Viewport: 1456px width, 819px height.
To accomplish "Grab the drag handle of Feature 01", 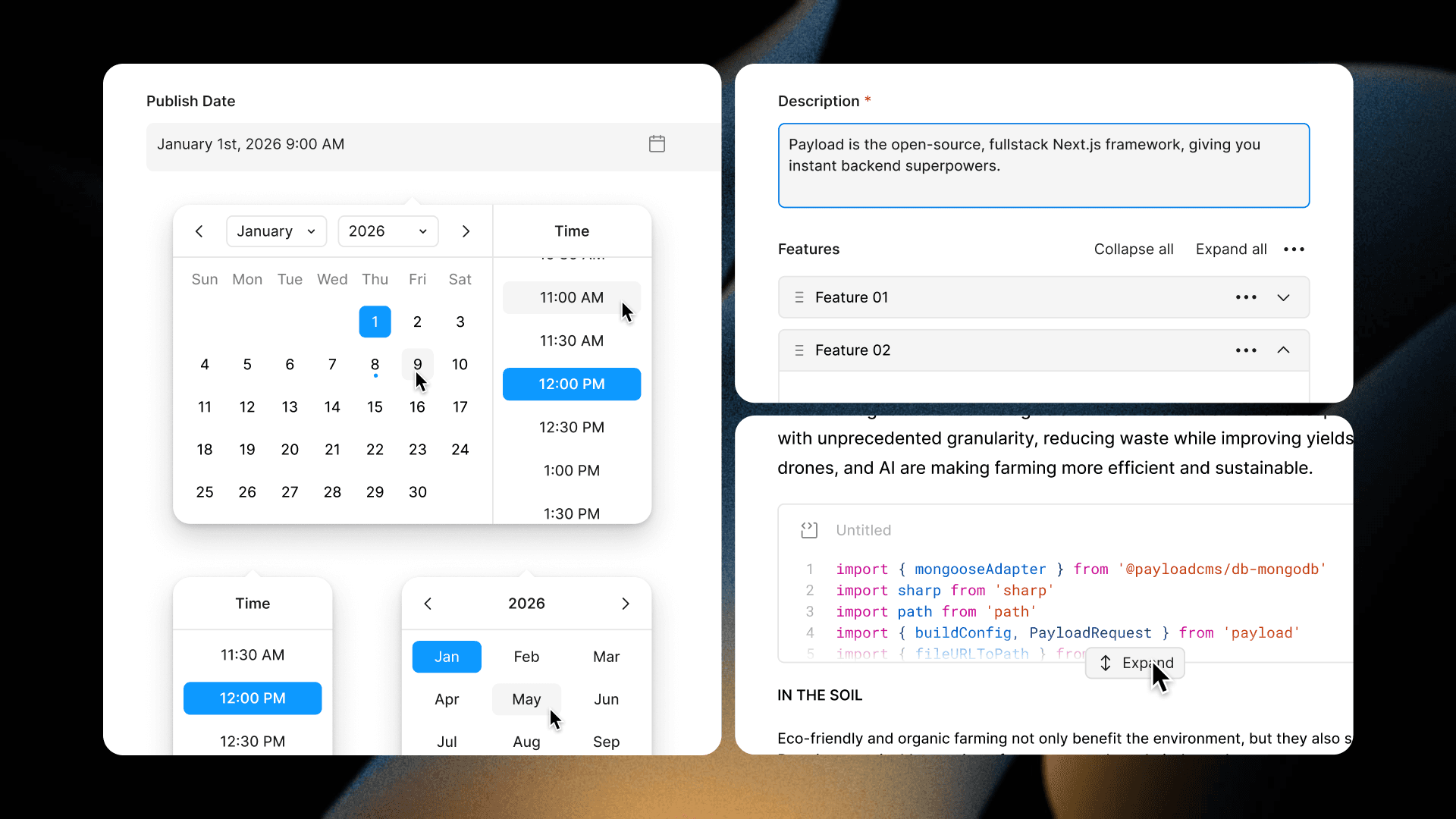I will 799,298.
